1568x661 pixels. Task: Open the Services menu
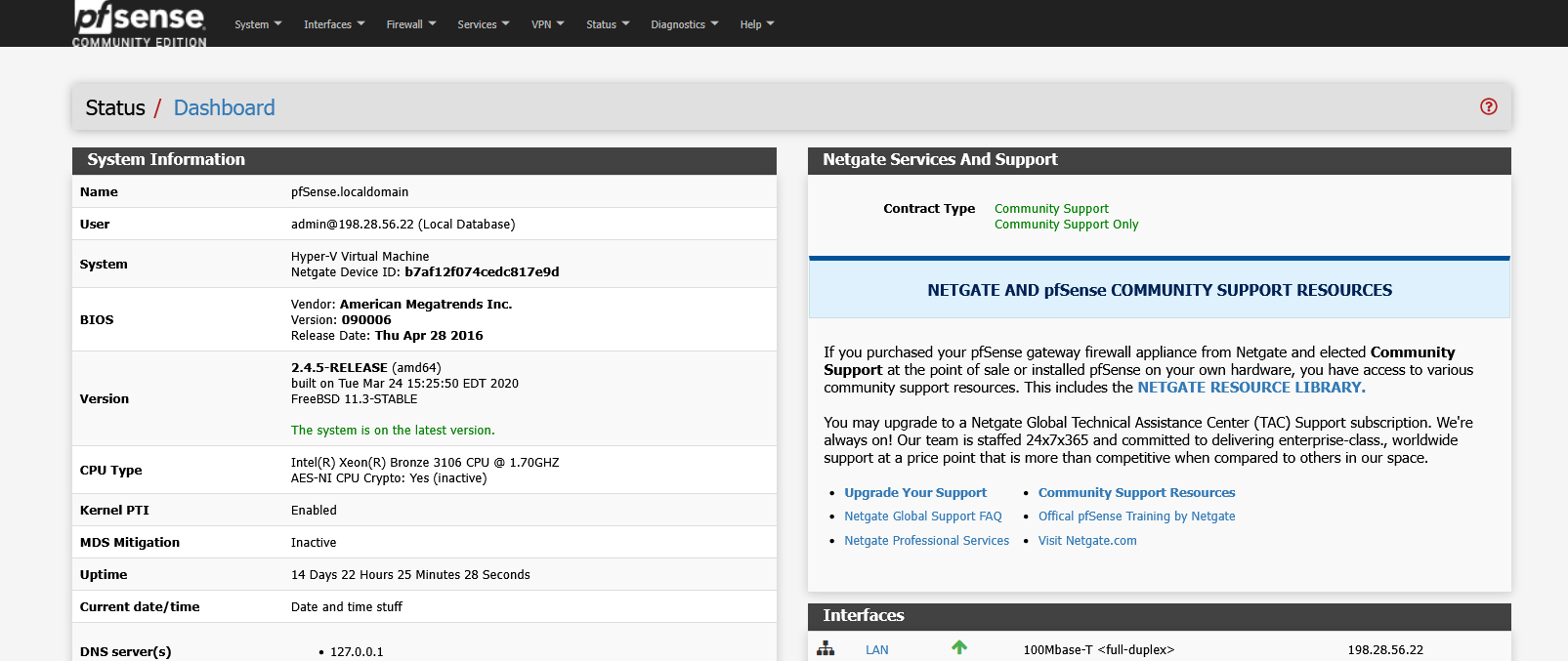tap(484, 24)
